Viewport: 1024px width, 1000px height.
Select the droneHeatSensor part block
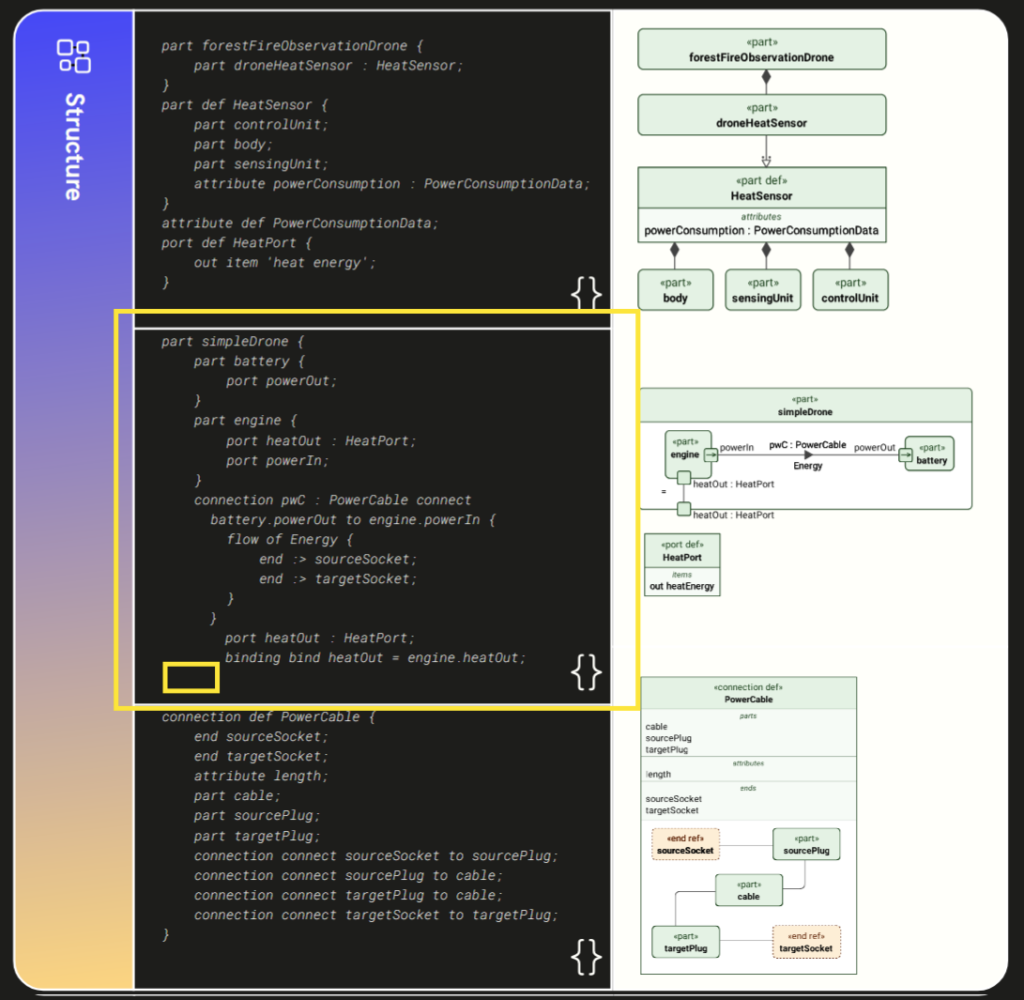point(761,115)
